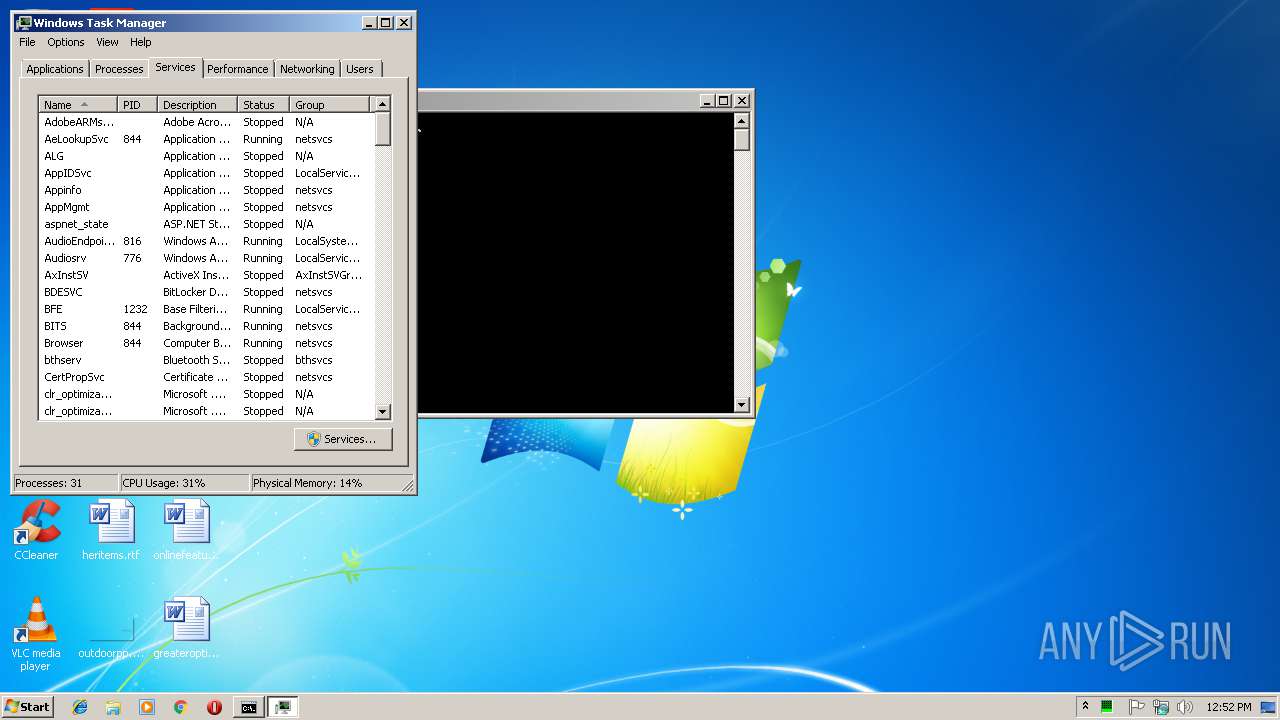Select the AxInstSV service row
This screenshot has width=1280, height=720.
click(x=205, y=275)
